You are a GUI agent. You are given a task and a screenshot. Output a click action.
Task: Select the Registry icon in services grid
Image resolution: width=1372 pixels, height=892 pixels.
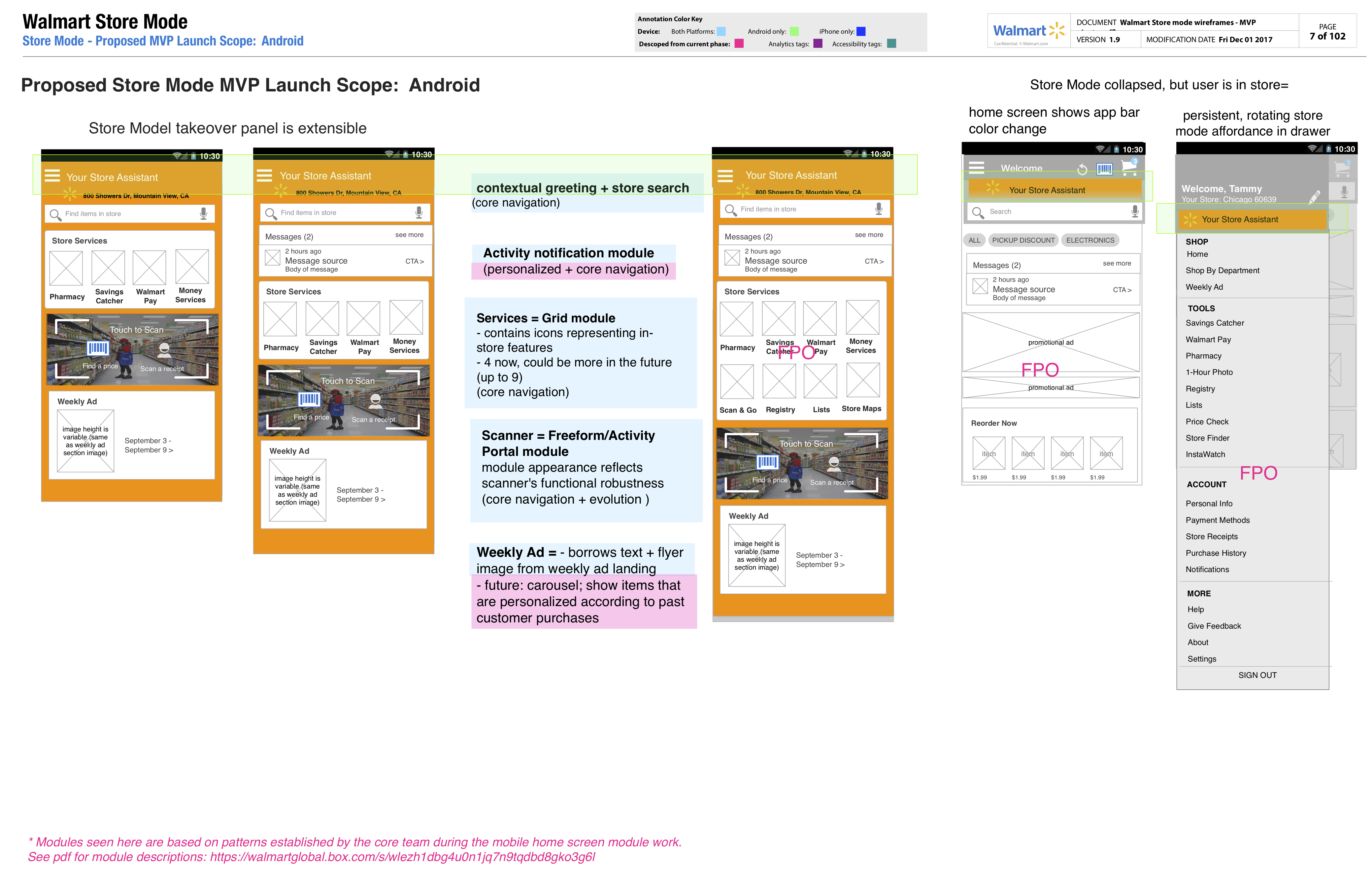779,381
